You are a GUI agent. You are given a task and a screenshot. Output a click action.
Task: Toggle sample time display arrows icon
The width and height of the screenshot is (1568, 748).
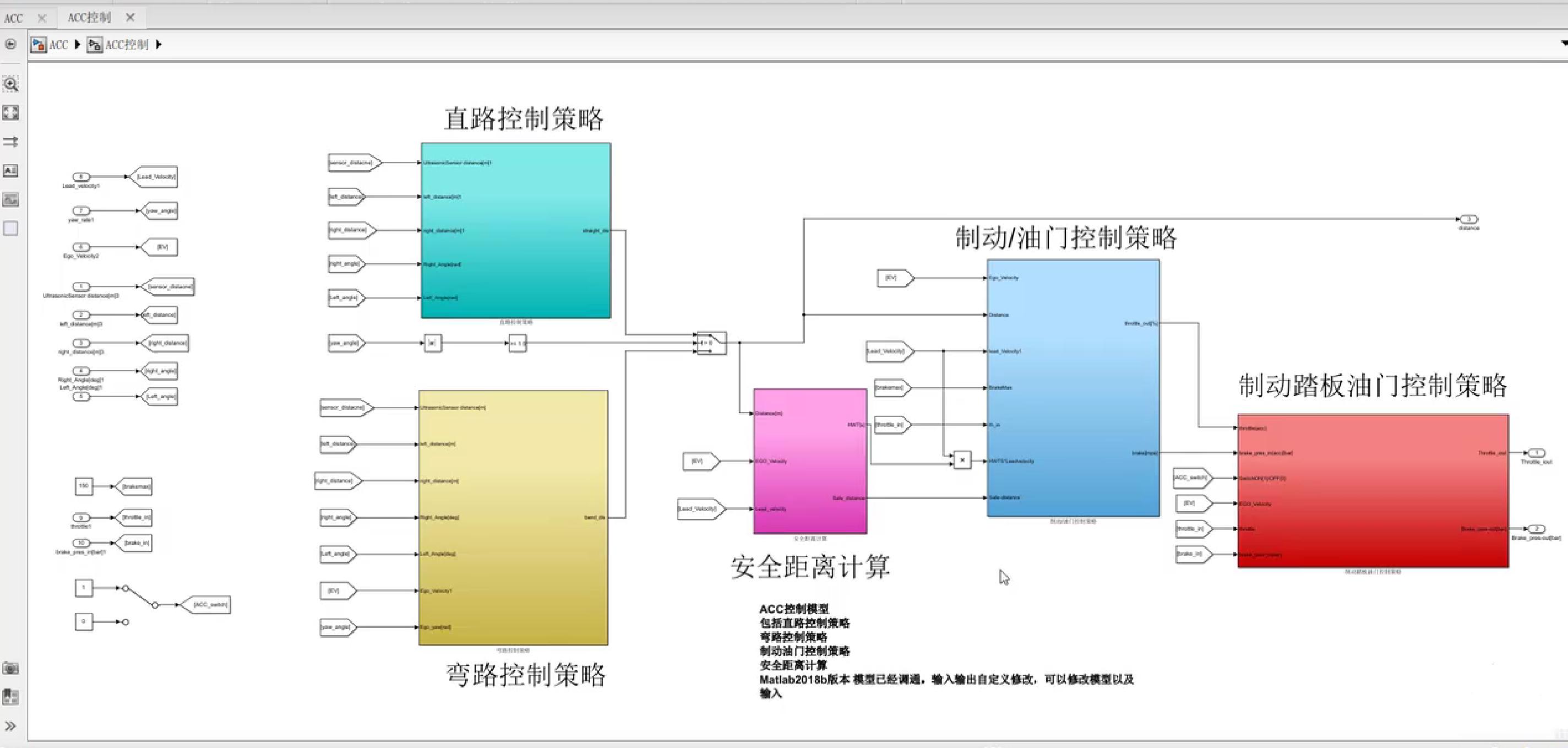[x=11, y=142]
